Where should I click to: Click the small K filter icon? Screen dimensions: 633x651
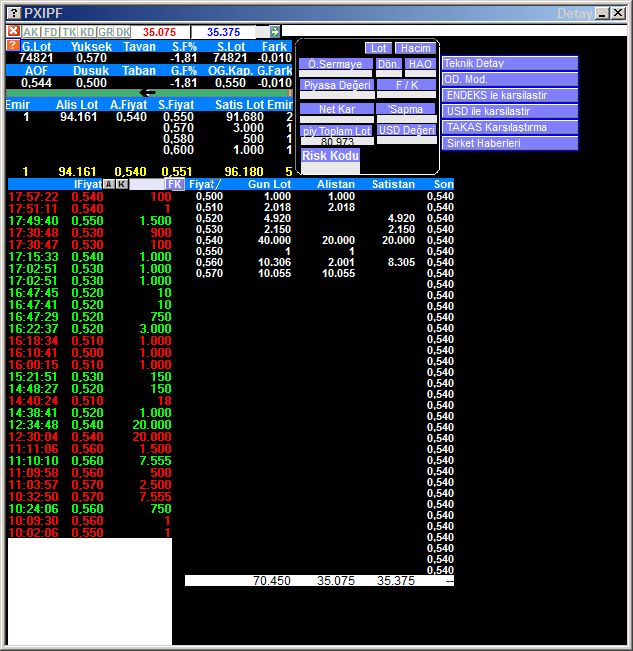click(x=121, y=184)
